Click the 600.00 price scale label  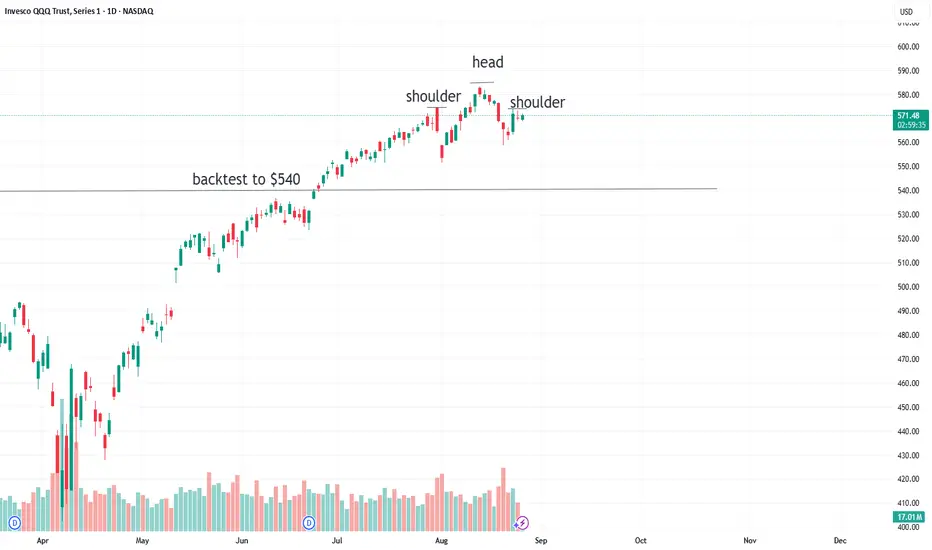click(x=908, y=47)
